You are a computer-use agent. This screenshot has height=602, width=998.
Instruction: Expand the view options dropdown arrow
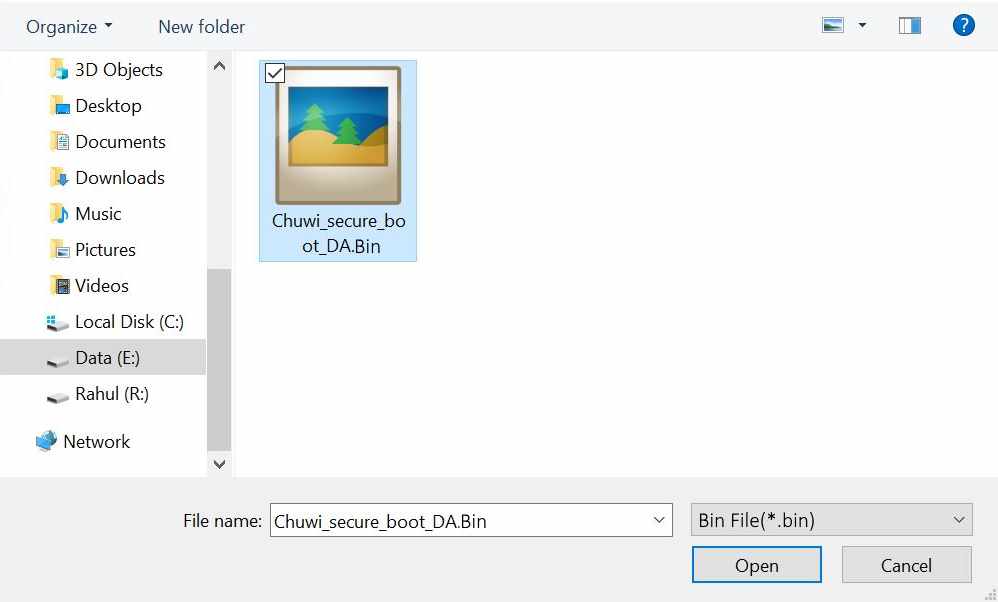pyautogui.click(x=862, y=25)
